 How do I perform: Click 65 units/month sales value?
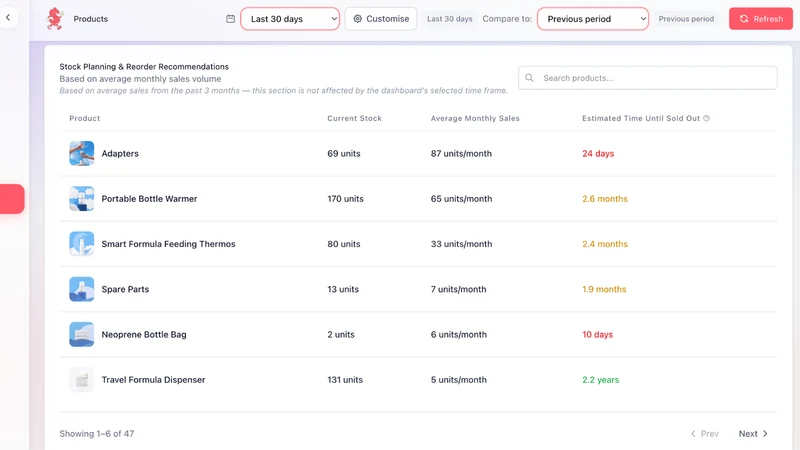point(461,199)
